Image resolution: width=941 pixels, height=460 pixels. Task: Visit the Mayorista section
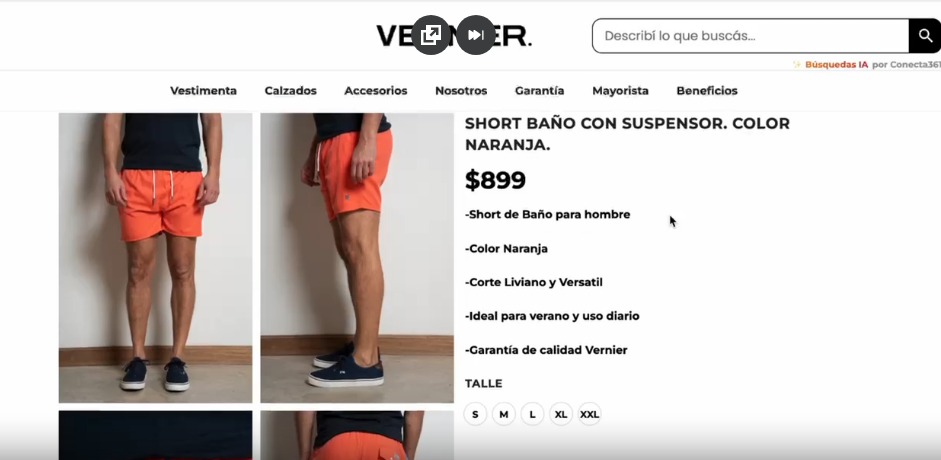(621, 91)
